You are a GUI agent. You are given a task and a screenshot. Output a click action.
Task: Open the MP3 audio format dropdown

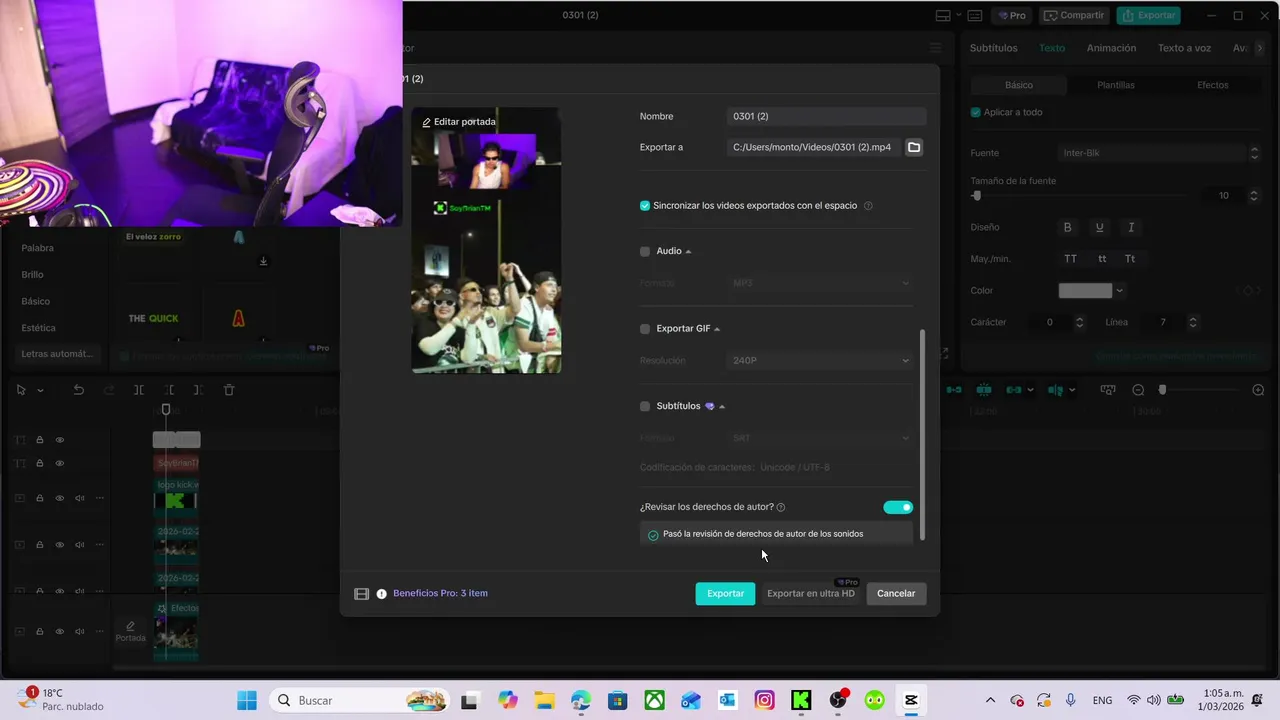coord(820,283)
